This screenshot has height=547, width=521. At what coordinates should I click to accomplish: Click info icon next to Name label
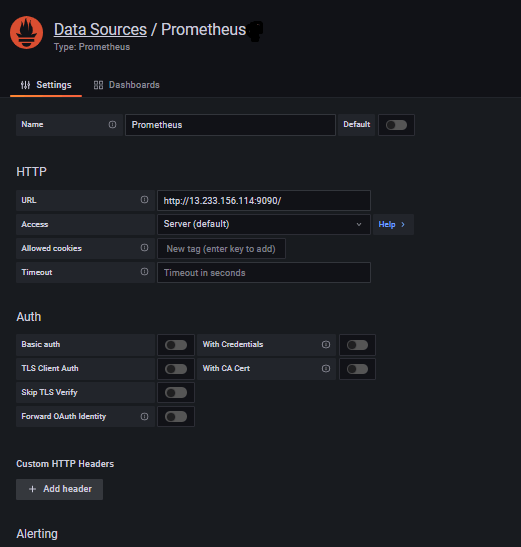coord(112,125)
